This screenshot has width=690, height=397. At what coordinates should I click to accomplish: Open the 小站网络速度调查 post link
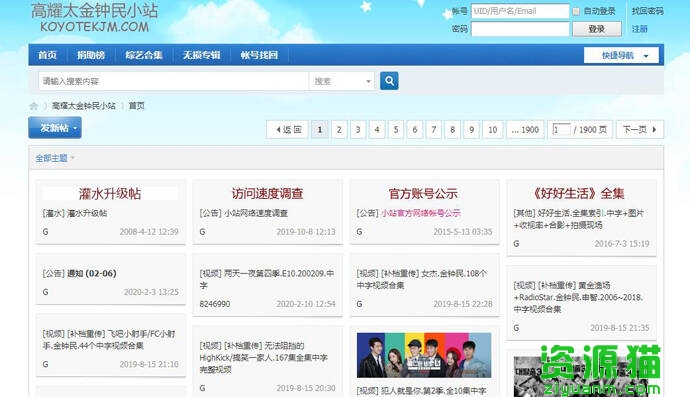click(x=255, y=213)
